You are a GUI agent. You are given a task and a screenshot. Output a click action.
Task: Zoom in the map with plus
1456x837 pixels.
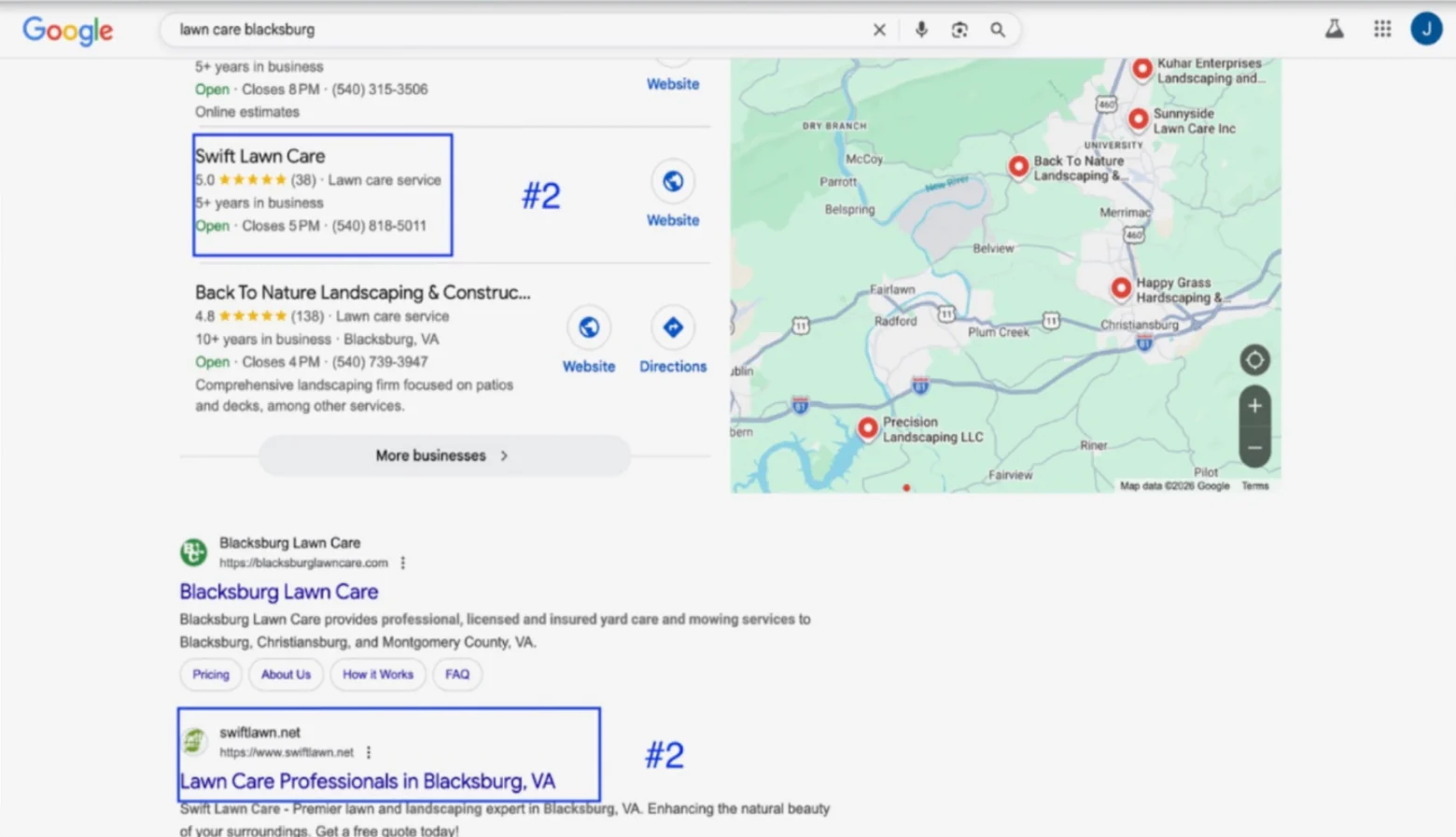[x=1254, y=406]
